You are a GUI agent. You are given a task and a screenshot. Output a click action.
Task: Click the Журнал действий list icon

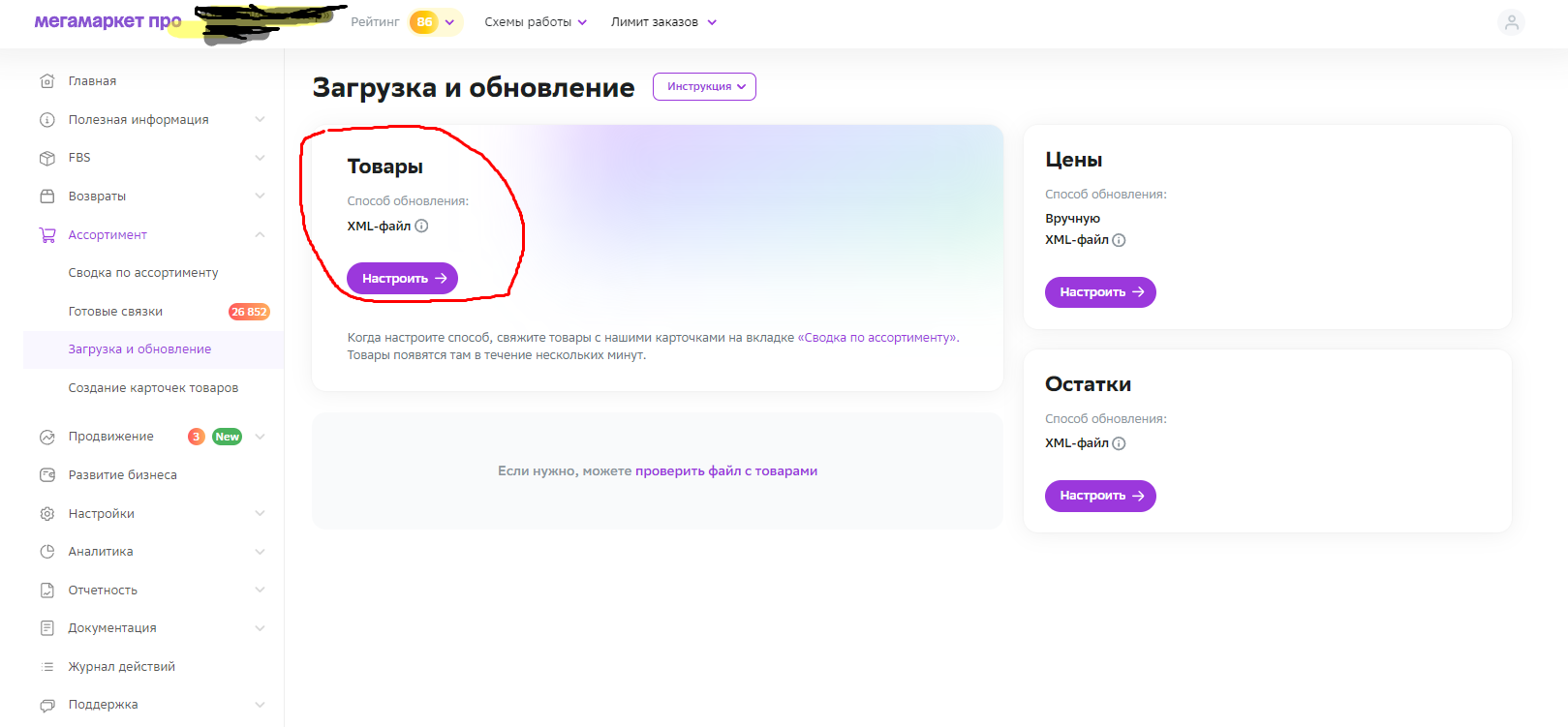click(x=46, y=667)
